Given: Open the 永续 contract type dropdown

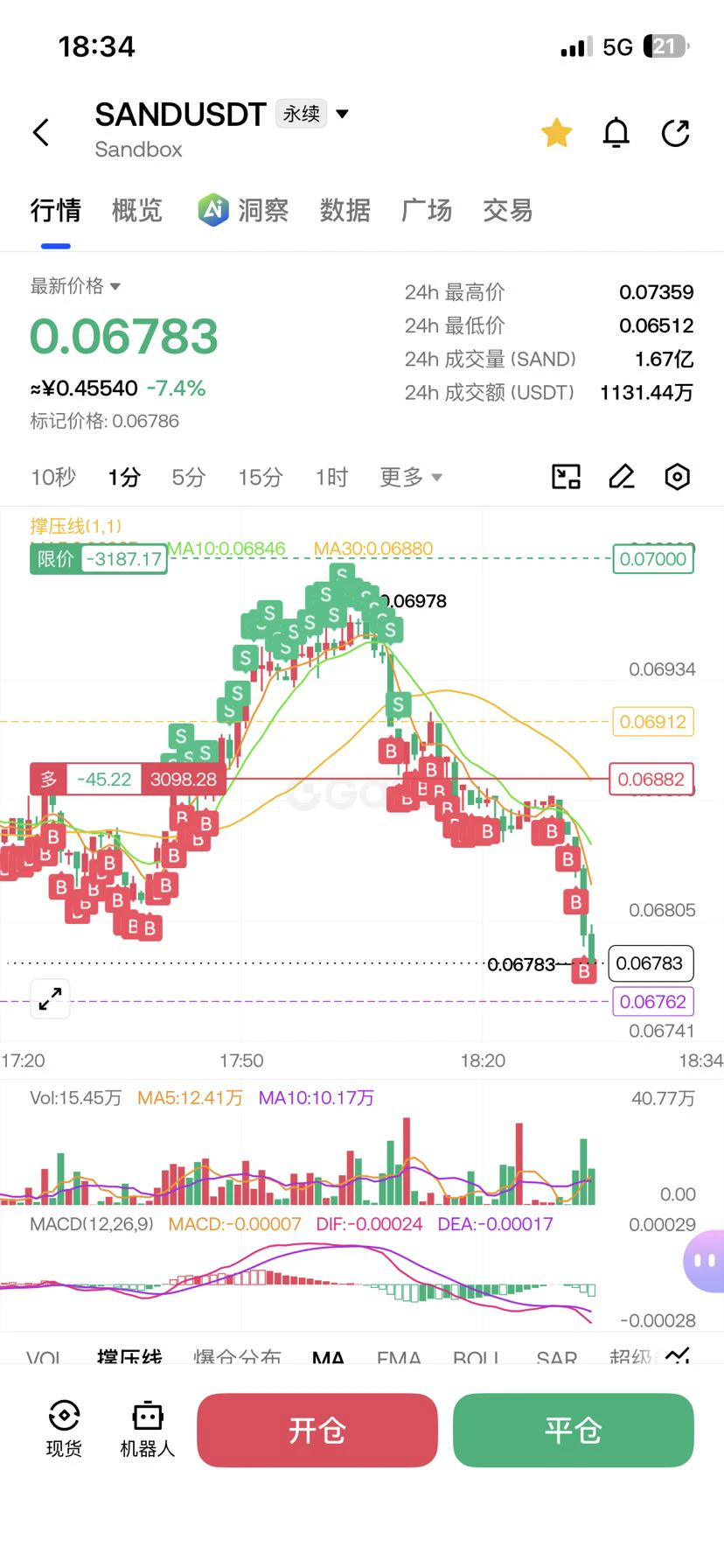Looking at the screenshot, I should coord(313,114).
